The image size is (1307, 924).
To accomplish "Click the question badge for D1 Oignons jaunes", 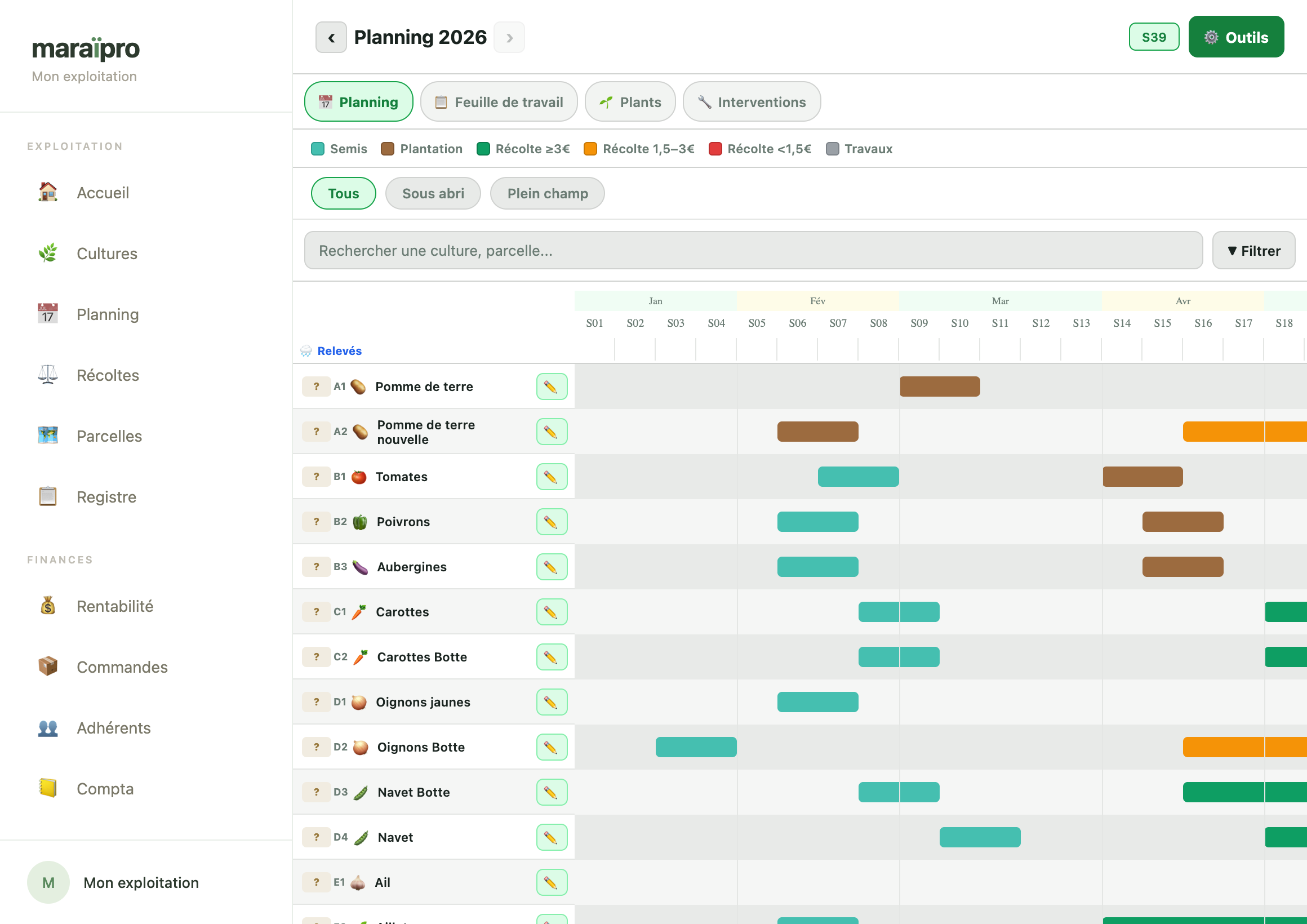I will (x=317, y=702).
